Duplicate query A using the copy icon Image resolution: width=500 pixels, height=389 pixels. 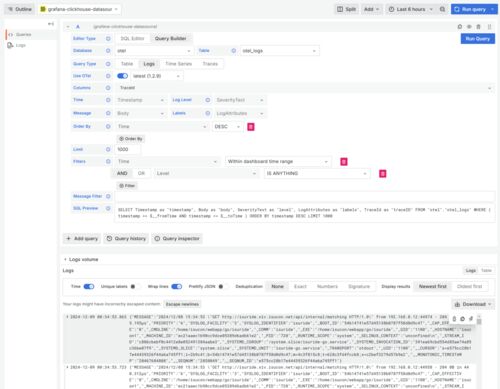coord(460,27)
